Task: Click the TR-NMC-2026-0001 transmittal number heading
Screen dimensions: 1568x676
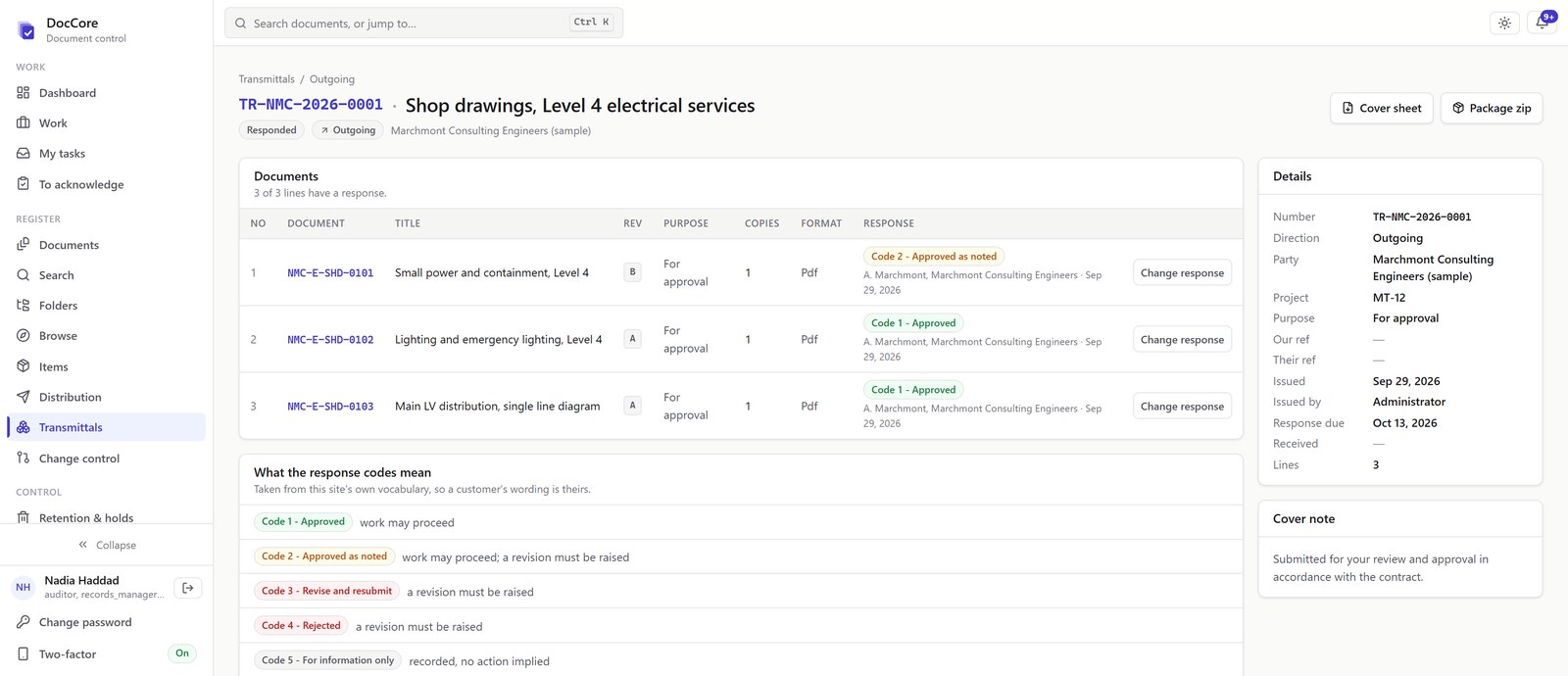Action: coord(311,105)
